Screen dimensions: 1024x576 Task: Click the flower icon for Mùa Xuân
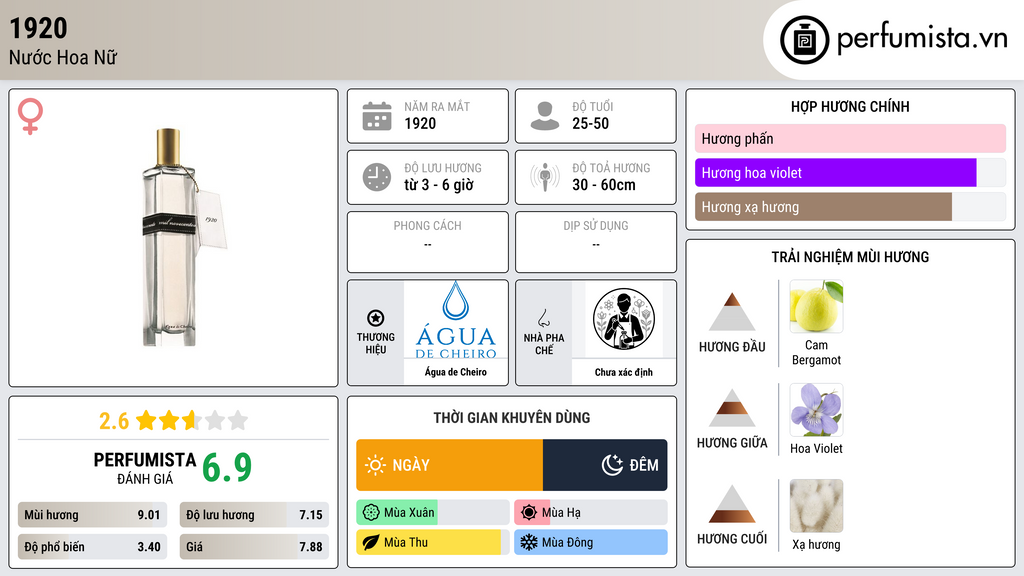pyautogui.click(x=371, y=513)
